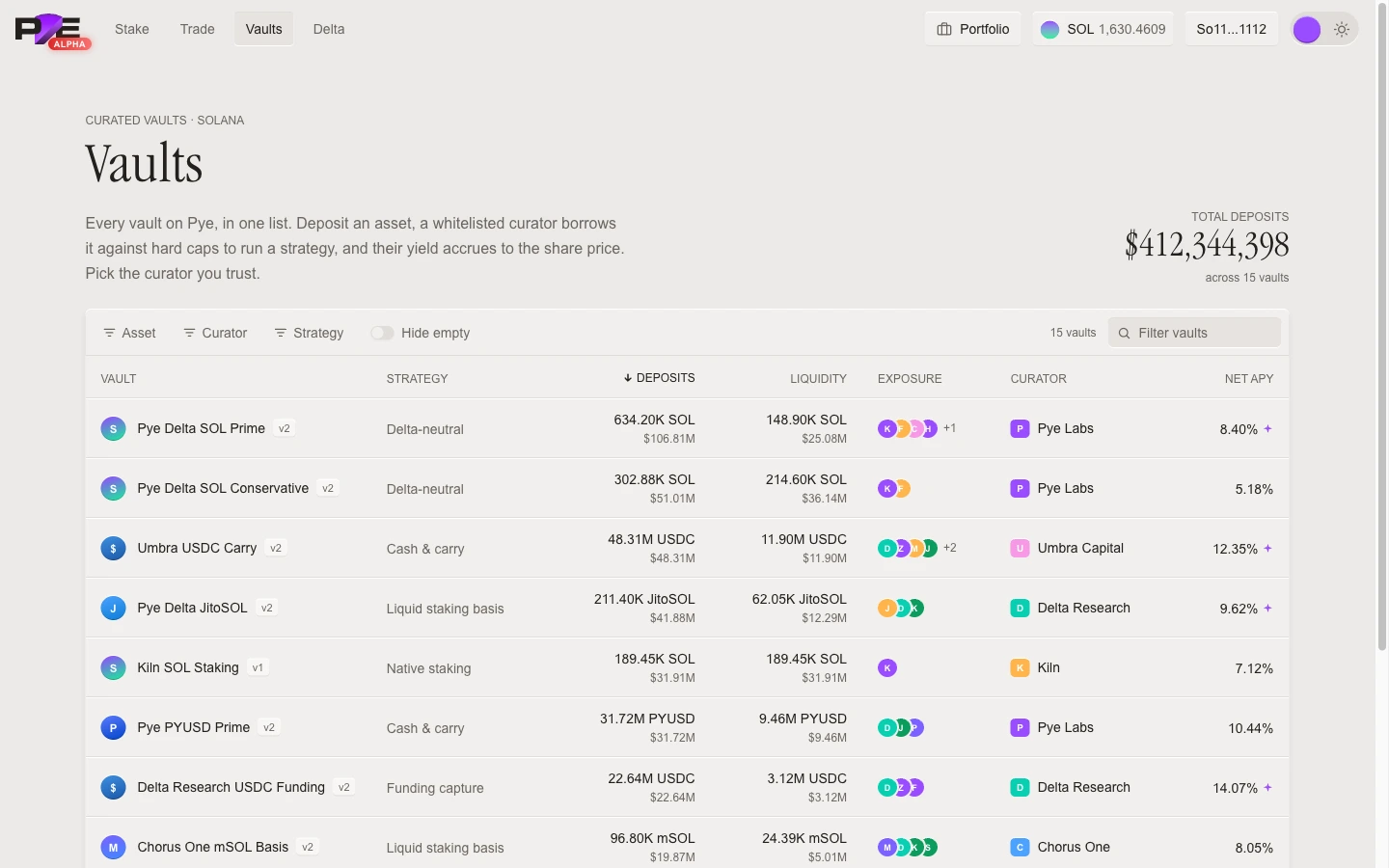The height and width of the screenshot is (868, 1389).
Task: Click the +2 exposure overflow in Umbra USDC Carry row
Action: click(x=950, y=548)
